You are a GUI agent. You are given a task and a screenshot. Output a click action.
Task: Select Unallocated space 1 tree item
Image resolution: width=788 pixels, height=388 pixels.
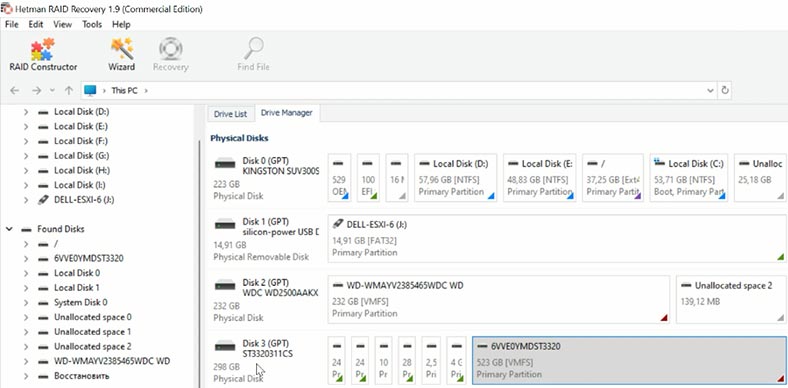click(92, 332)
